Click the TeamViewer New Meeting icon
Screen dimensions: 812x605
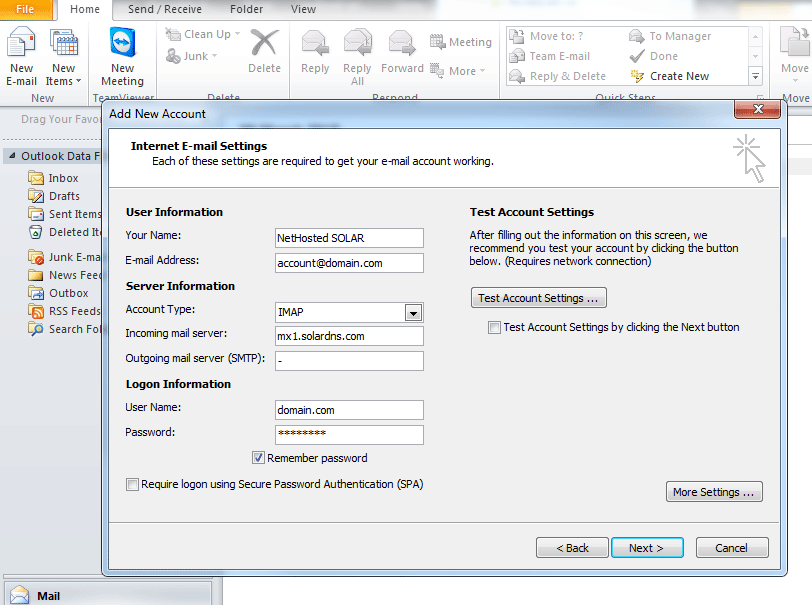(x=123, y=42)
